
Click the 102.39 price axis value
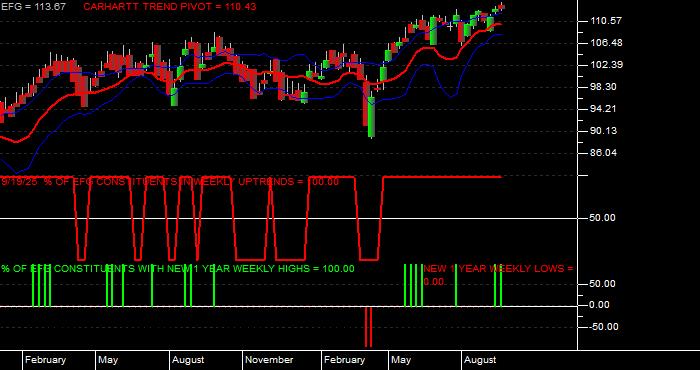tap(605, 65)
